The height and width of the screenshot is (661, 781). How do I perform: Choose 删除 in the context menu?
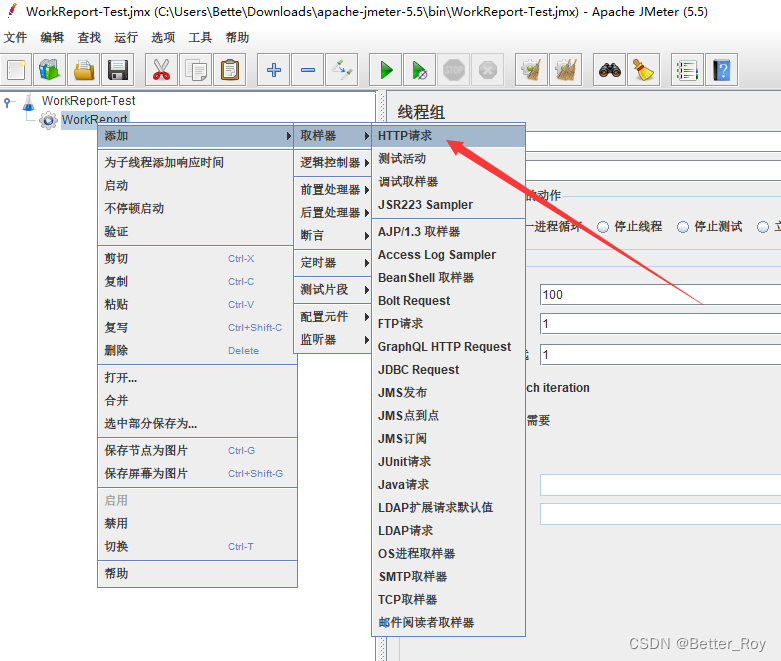coord(195,350)
